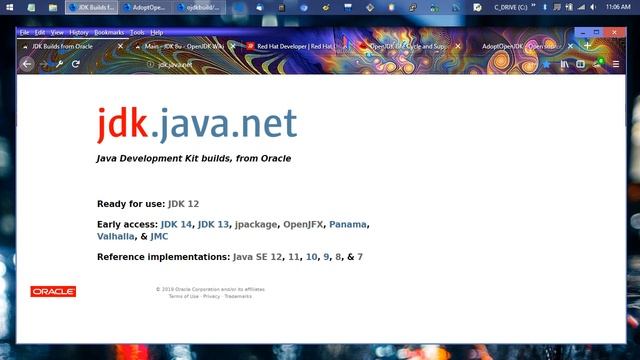Screen dimensions: 640x360
Task: Open reference implementation 8 link
Action: pos(338,257)
